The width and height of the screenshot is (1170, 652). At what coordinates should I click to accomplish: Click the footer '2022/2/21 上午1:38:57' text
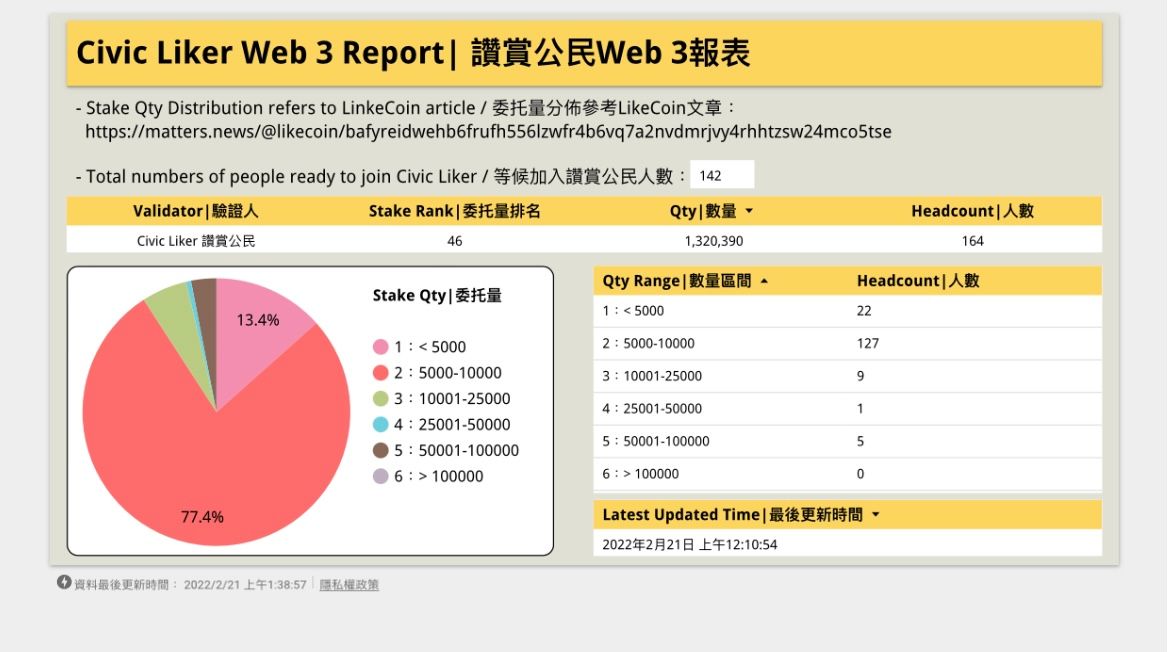point(245,585)
